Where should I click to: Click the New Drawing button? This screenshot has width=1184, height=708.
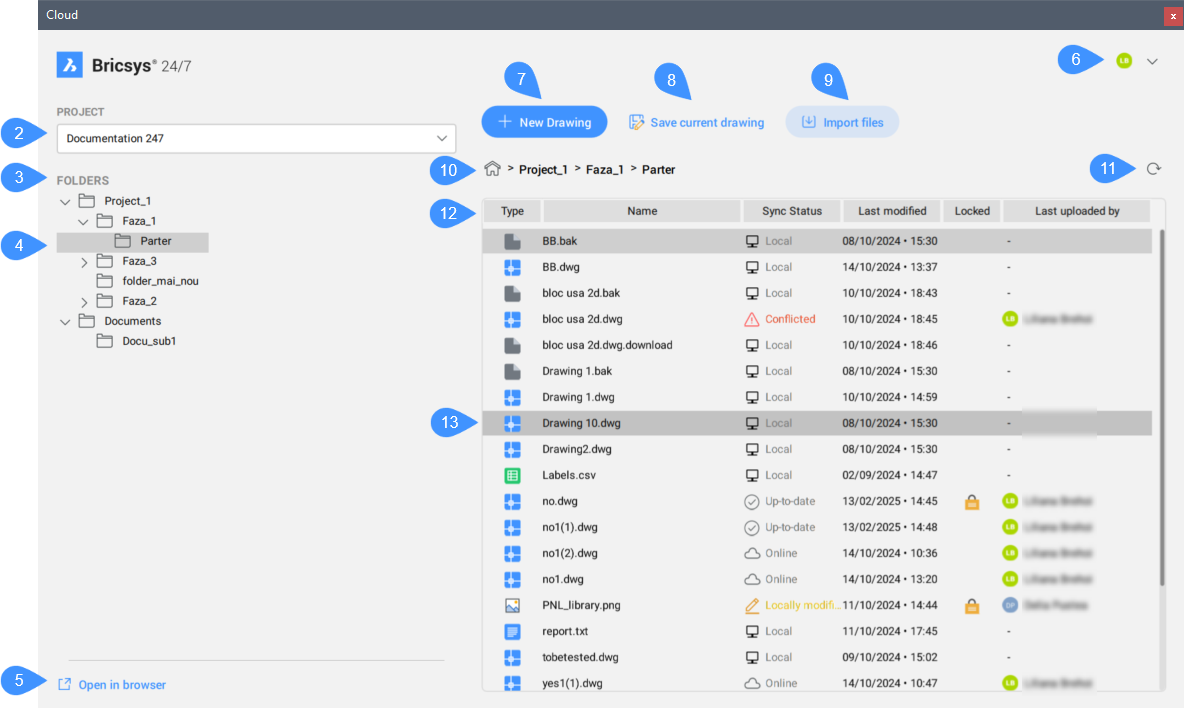coord(544,122)
